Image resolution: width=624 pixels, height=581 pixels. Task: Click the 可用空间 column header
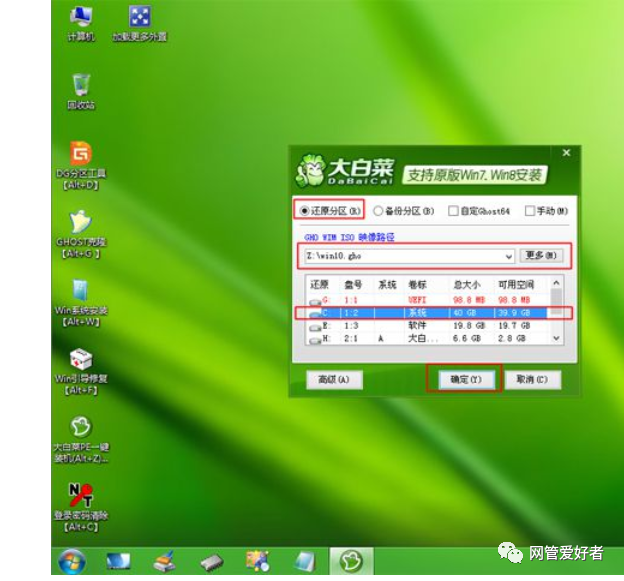(x=516, y=285)
